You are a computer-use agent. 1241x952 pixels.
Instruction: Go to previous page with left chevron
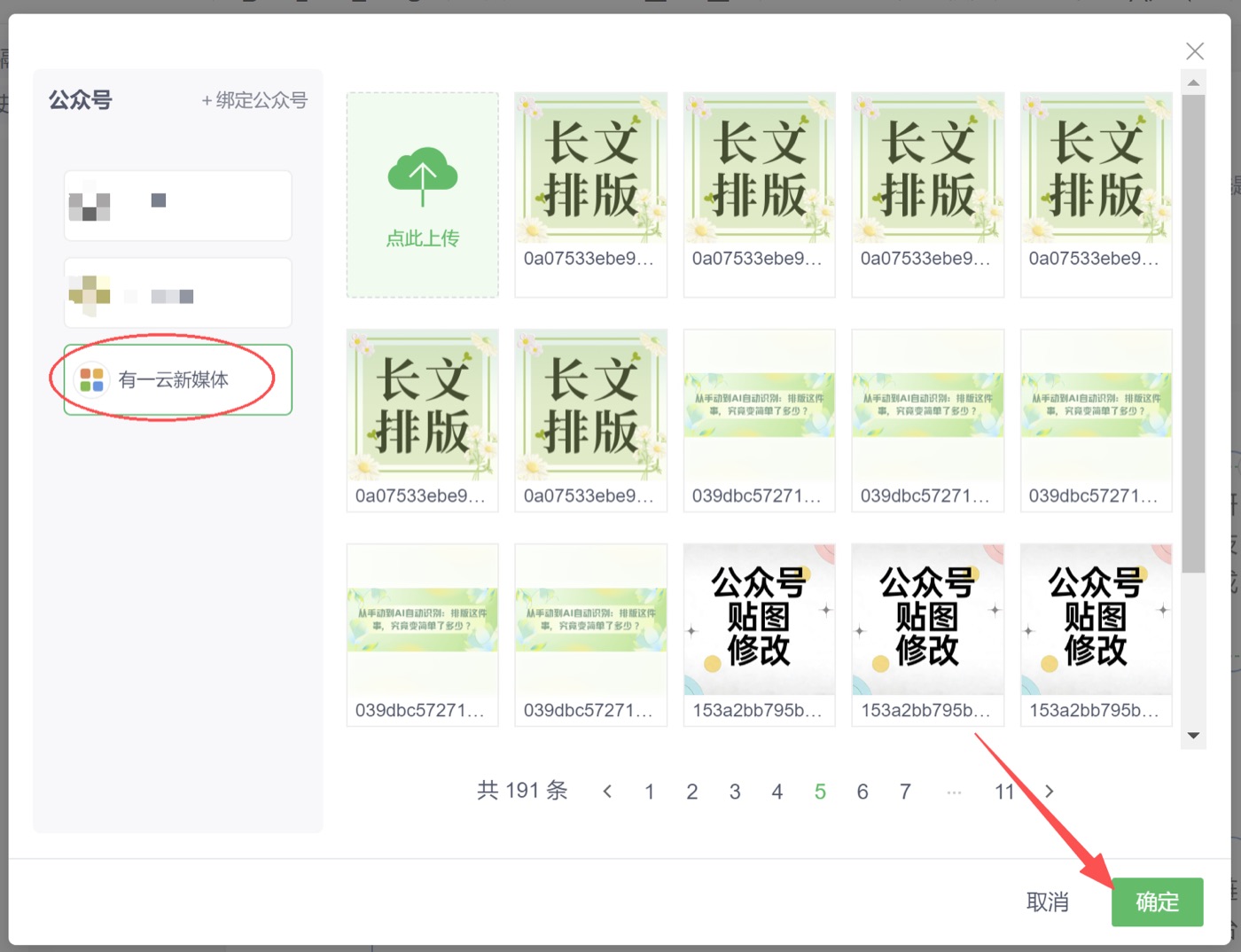[607, 792]
